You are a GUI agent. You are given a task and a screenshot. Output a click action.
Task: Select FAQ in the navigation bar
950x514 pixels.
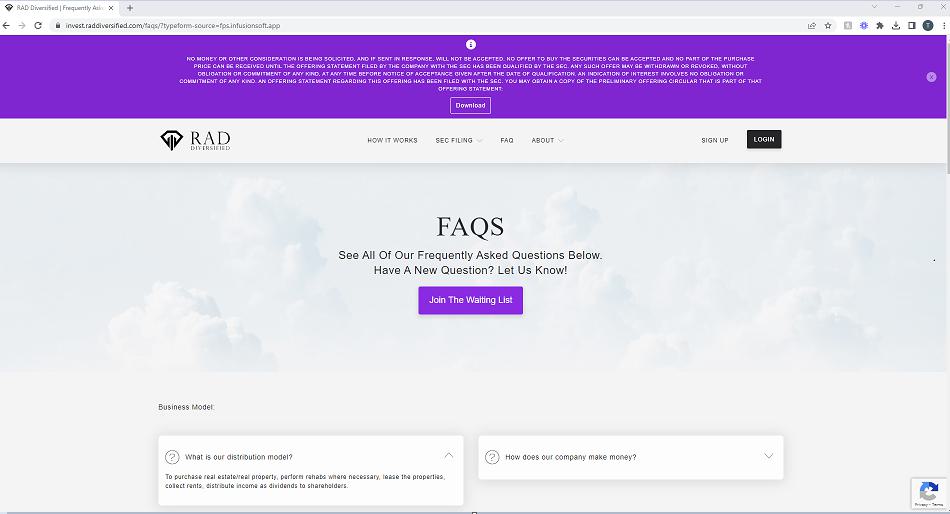(x=507, y=140)
